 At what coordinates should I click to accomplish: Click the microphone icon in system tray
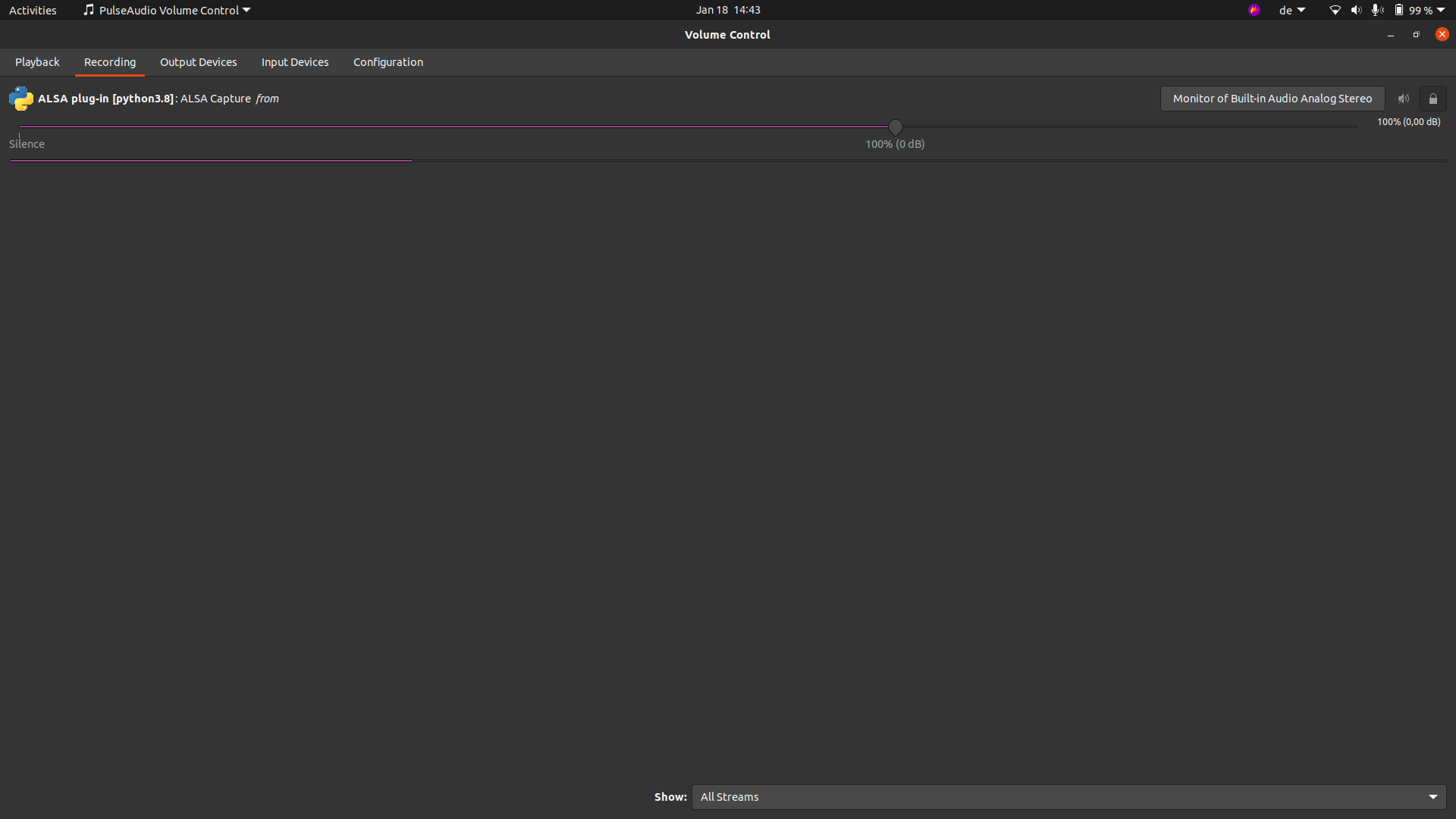tap(1377, 11)
